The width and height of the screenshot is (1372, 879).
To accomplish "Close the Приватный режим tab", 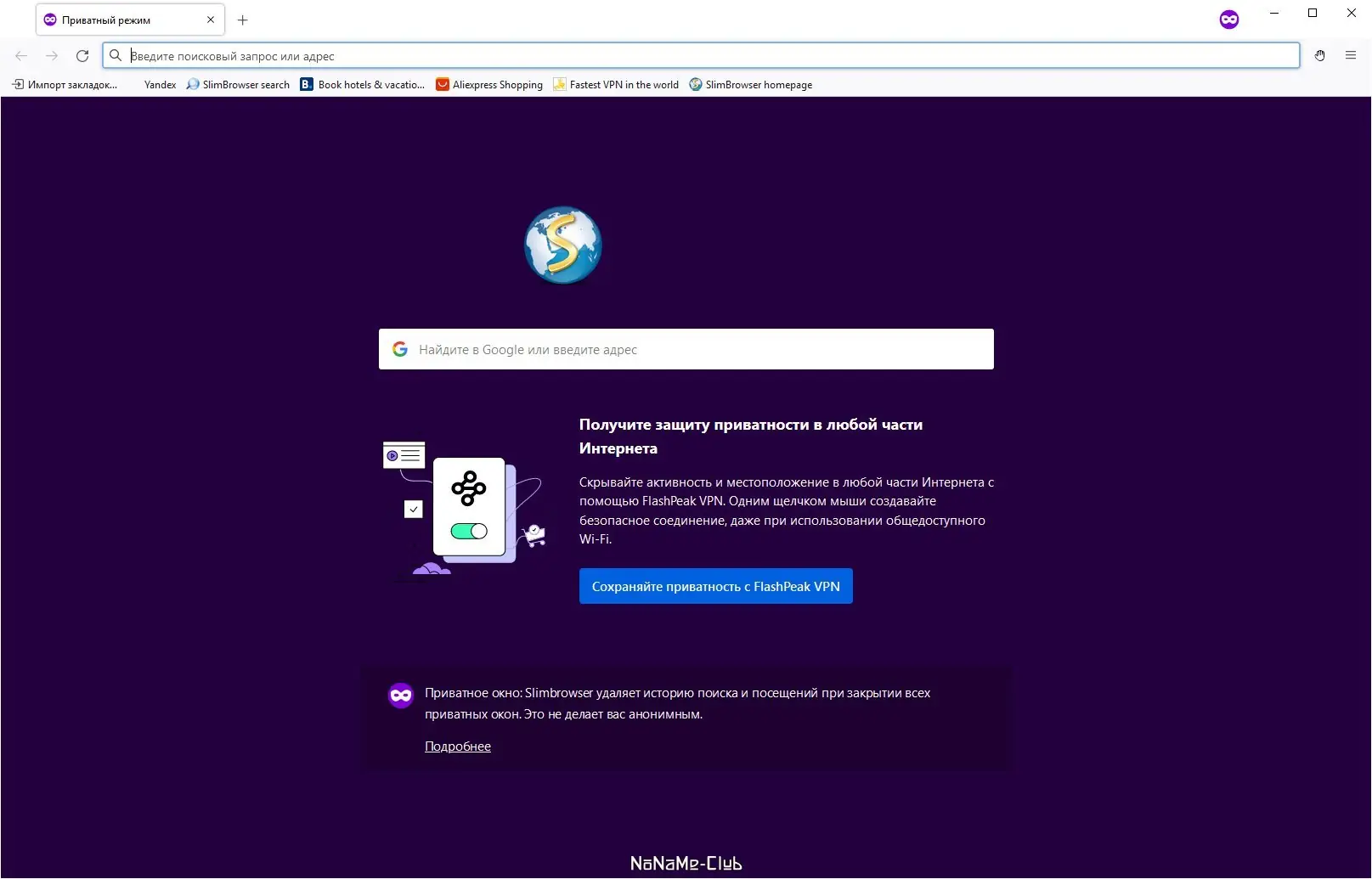I will pos(211,20).
